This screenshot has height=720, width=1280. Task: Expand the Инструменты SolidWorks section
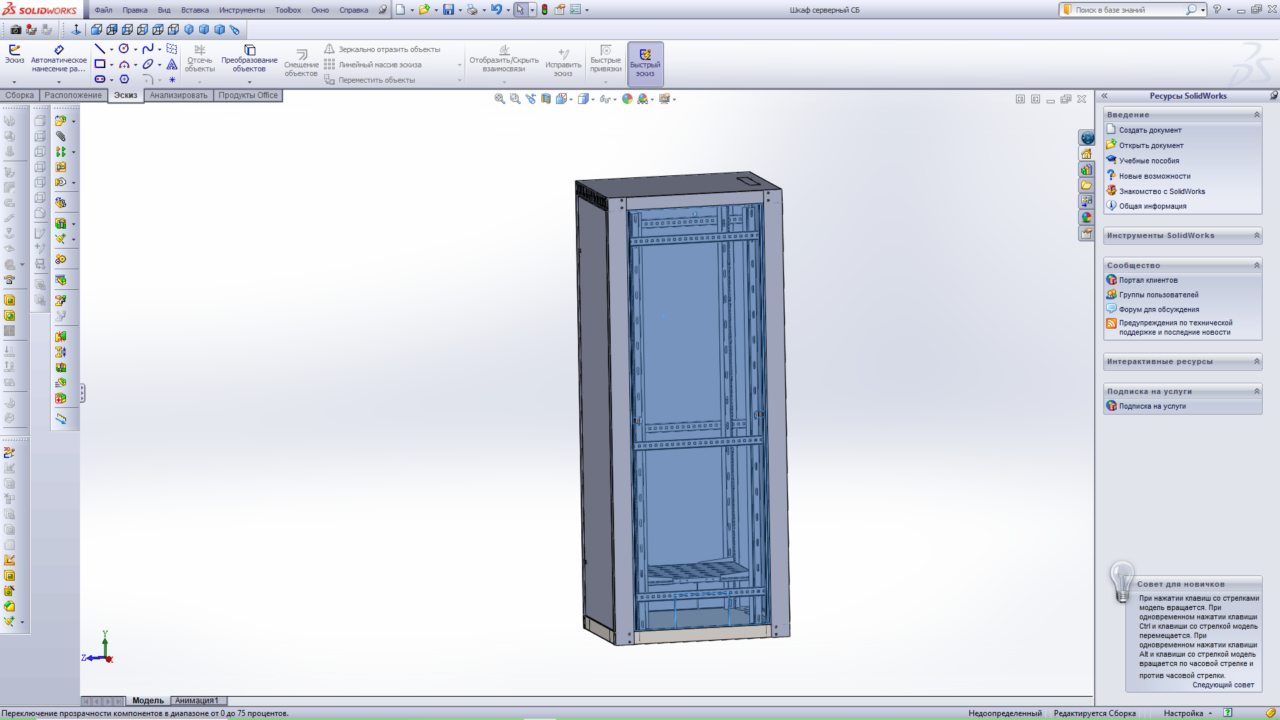click(1257, 236)
